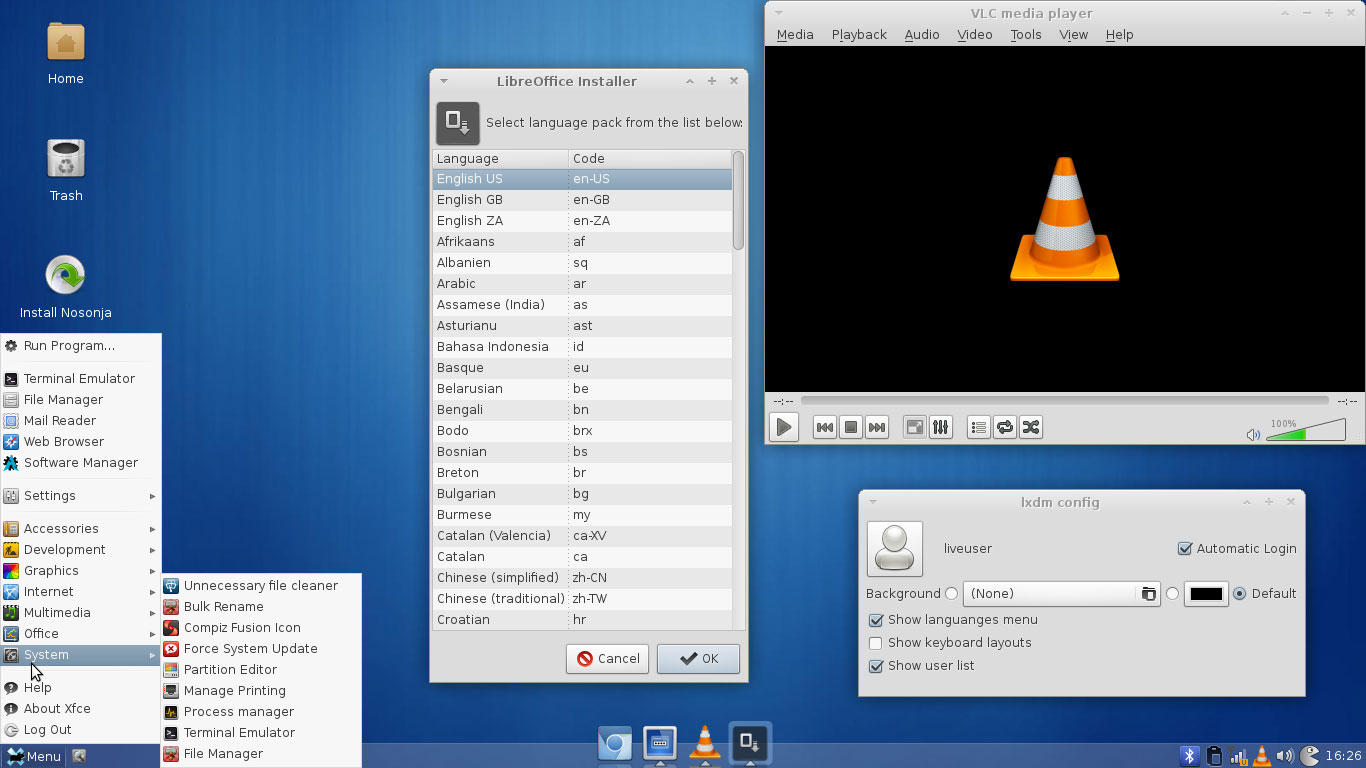The height and width of the screenshot is (768, 1366).
Task: Disable the Automatic Login checkbox
Action: point(1185,549)
